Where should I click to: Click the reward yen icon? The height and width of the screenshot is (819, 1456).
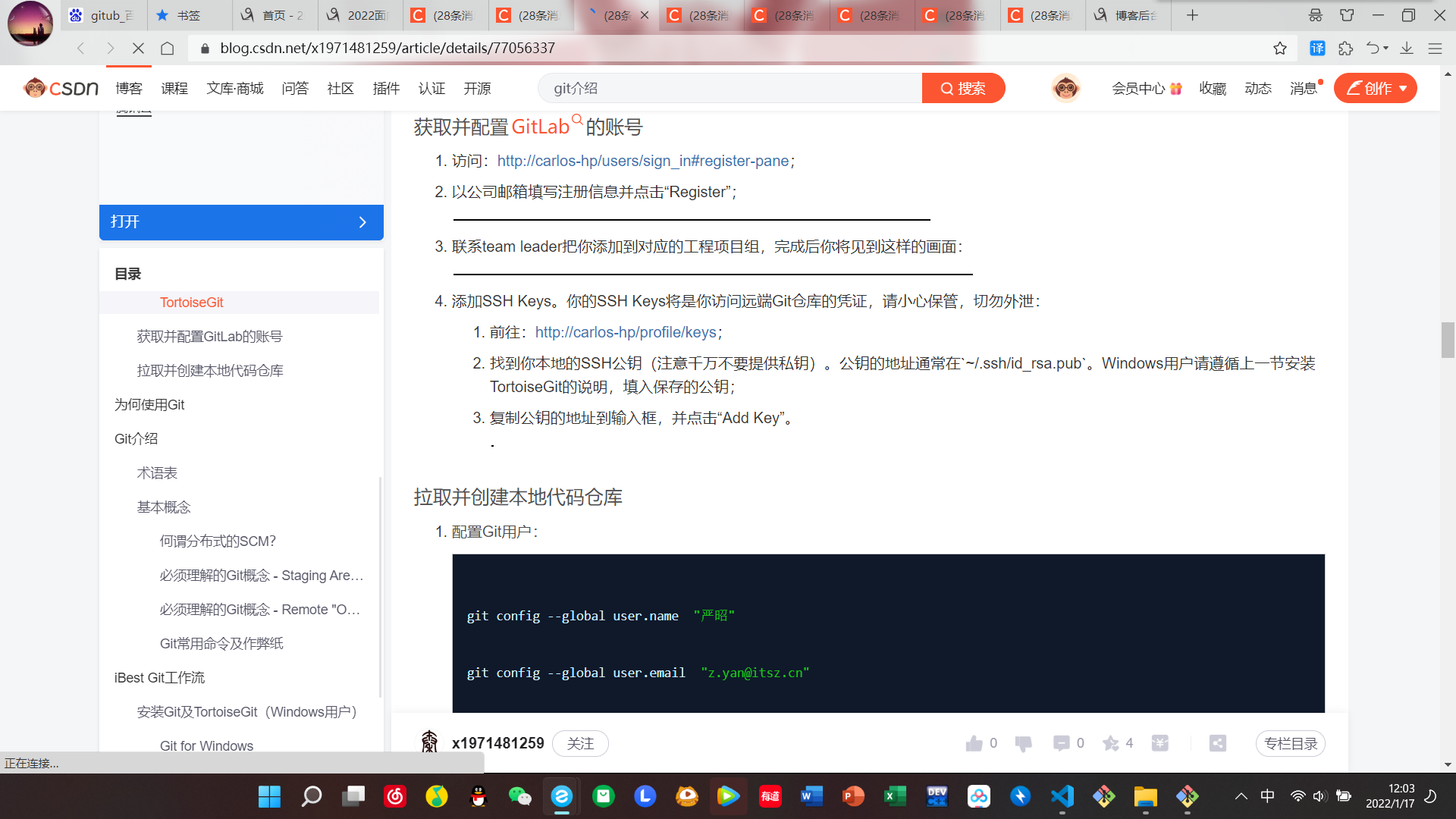tap(1159, 743)
